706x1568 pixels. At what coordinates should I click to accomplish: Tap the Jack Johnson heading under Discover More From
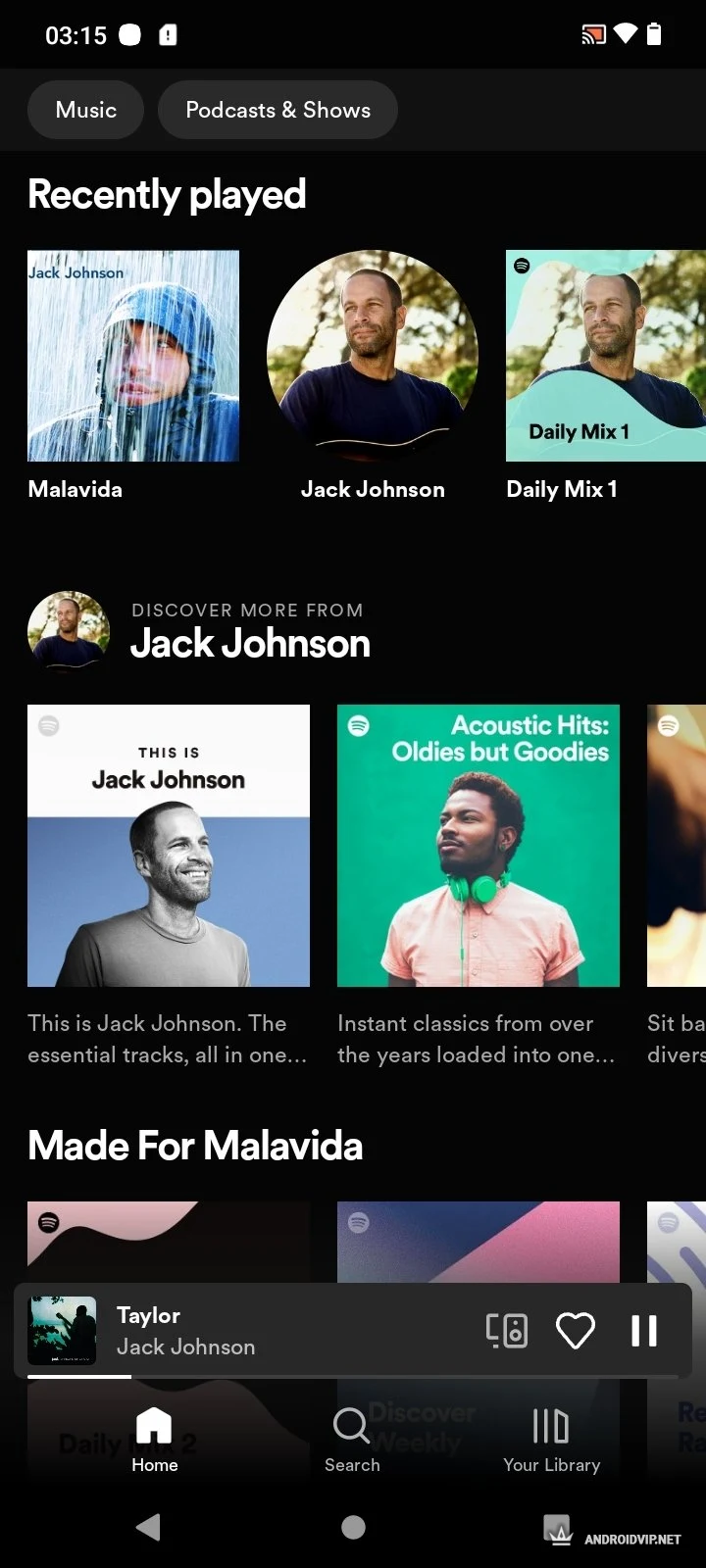250,644
